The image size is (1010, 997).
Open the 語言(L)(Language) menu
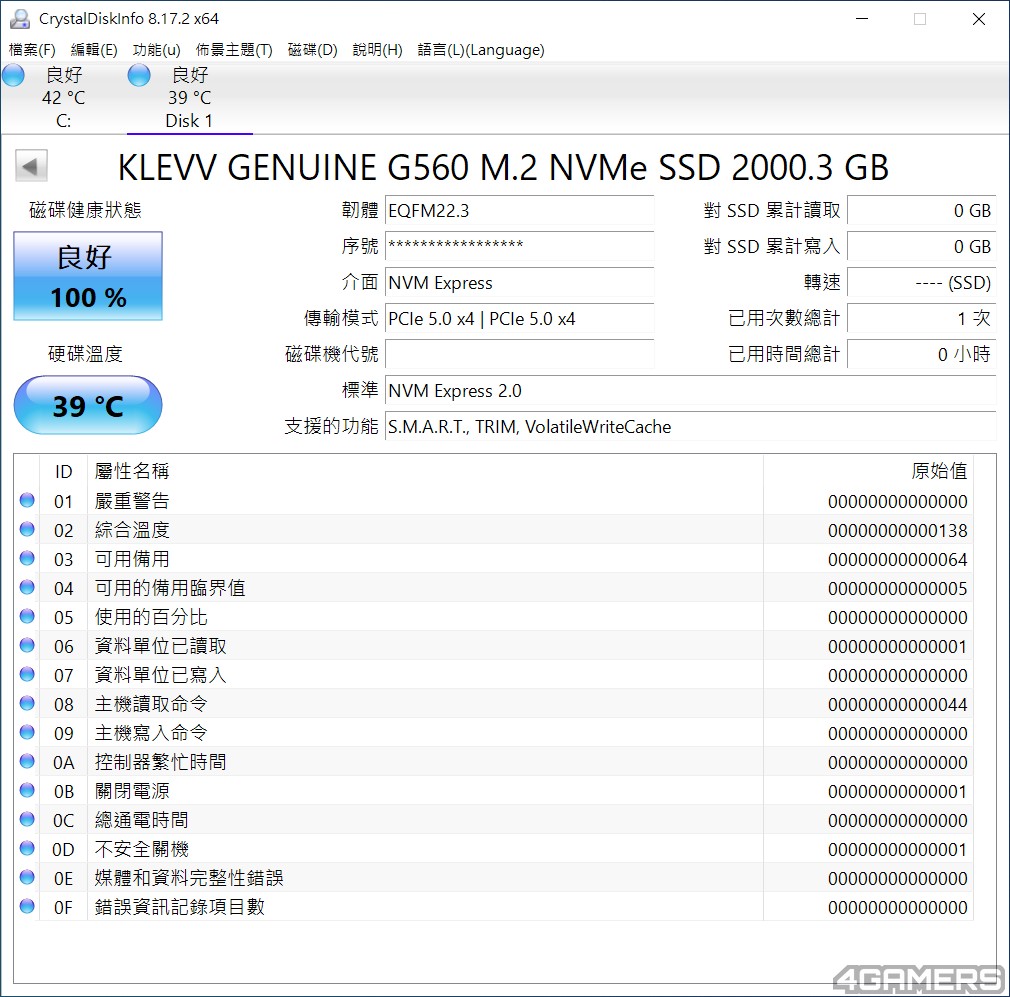point(481,50)
